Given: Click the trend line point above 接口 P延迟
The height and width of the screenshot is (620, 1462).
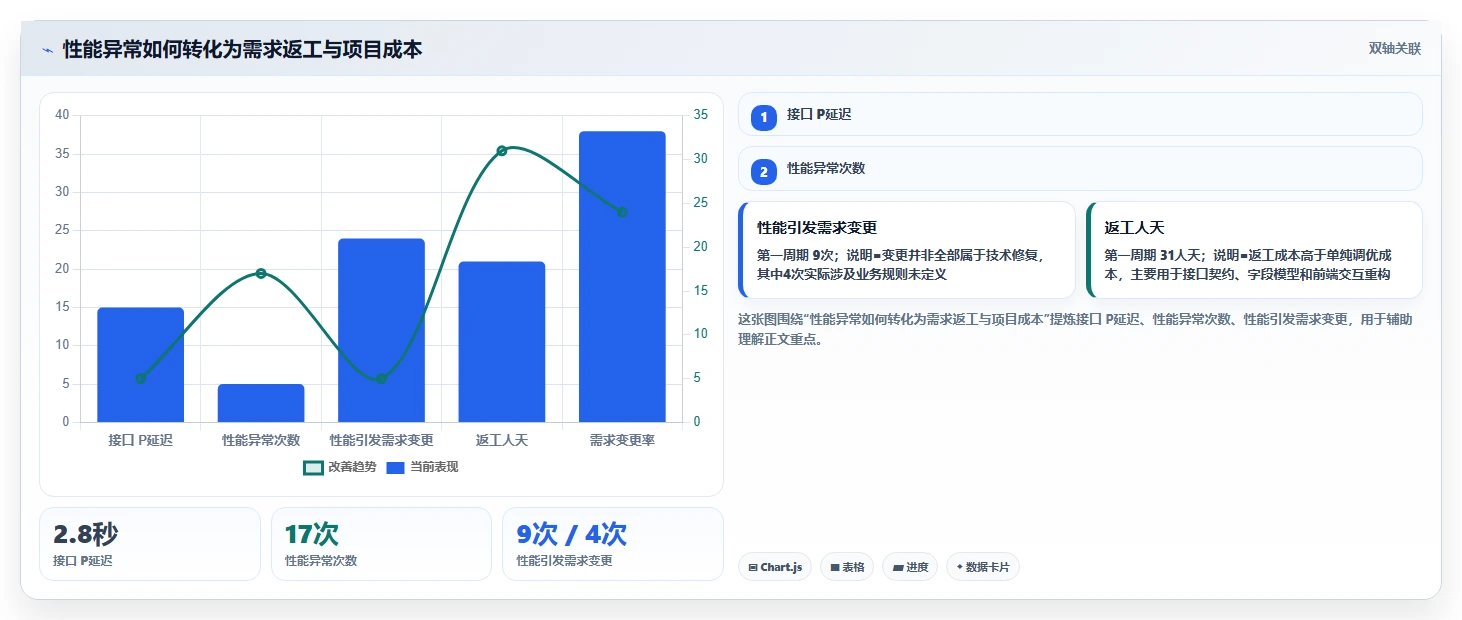Looking at the screenshot, I should (x=140, y=378).
